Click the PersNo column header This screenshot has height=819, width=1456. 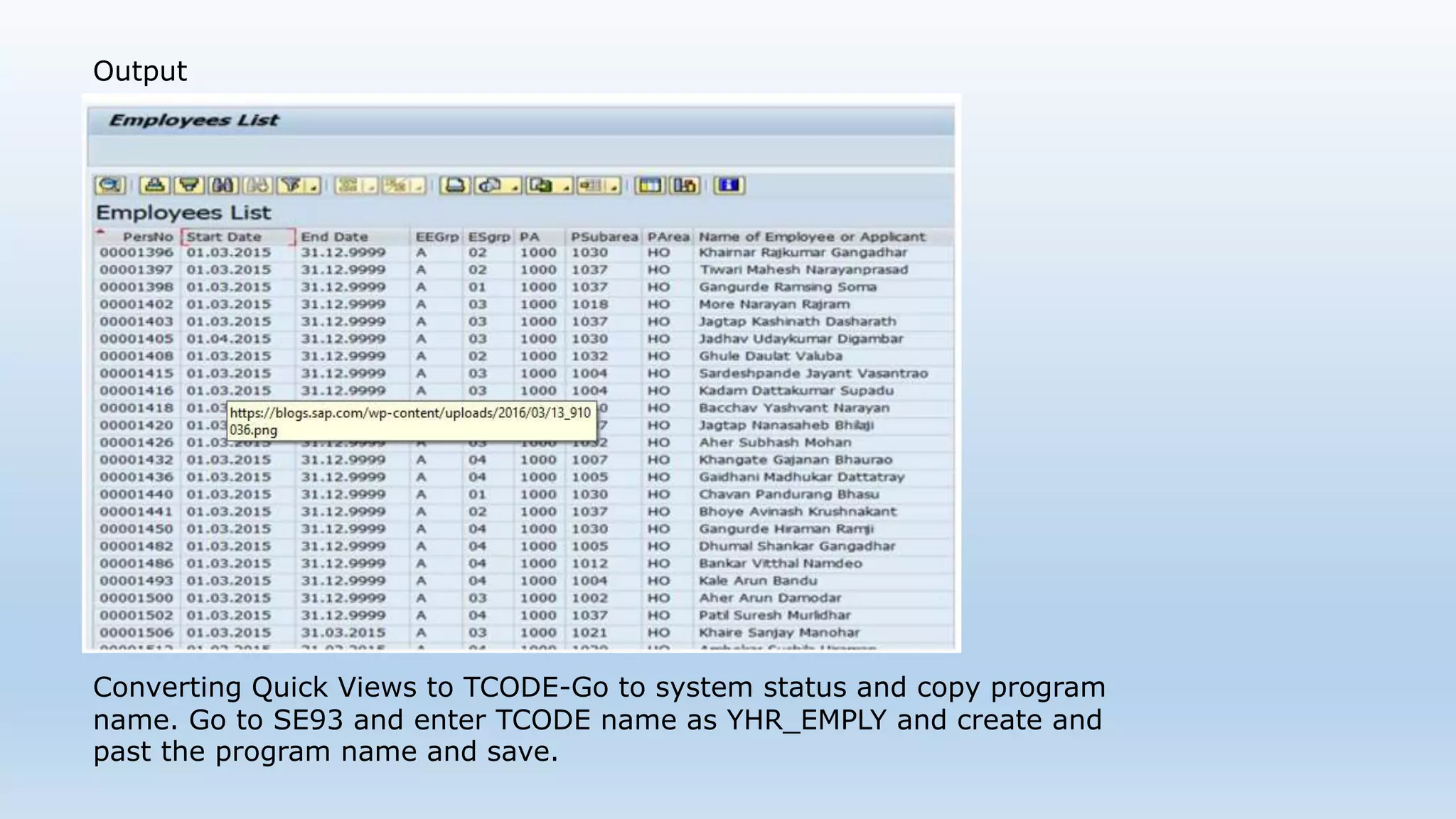click(x=147, y=237)
